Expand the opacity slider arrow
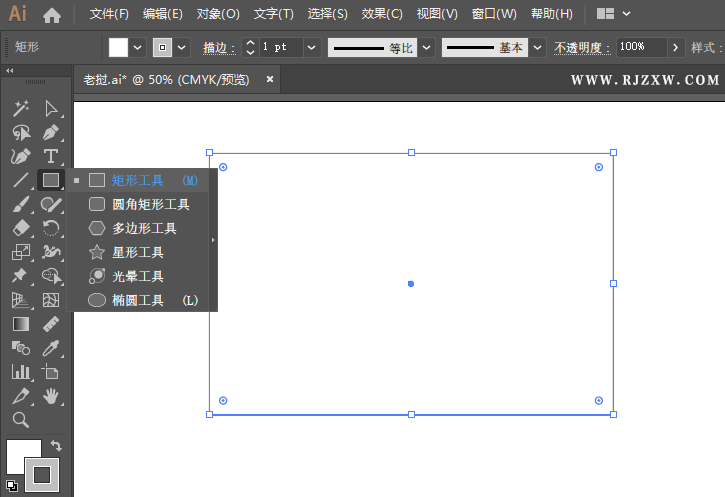Screen dimensions: 725x497 [676, 47]
